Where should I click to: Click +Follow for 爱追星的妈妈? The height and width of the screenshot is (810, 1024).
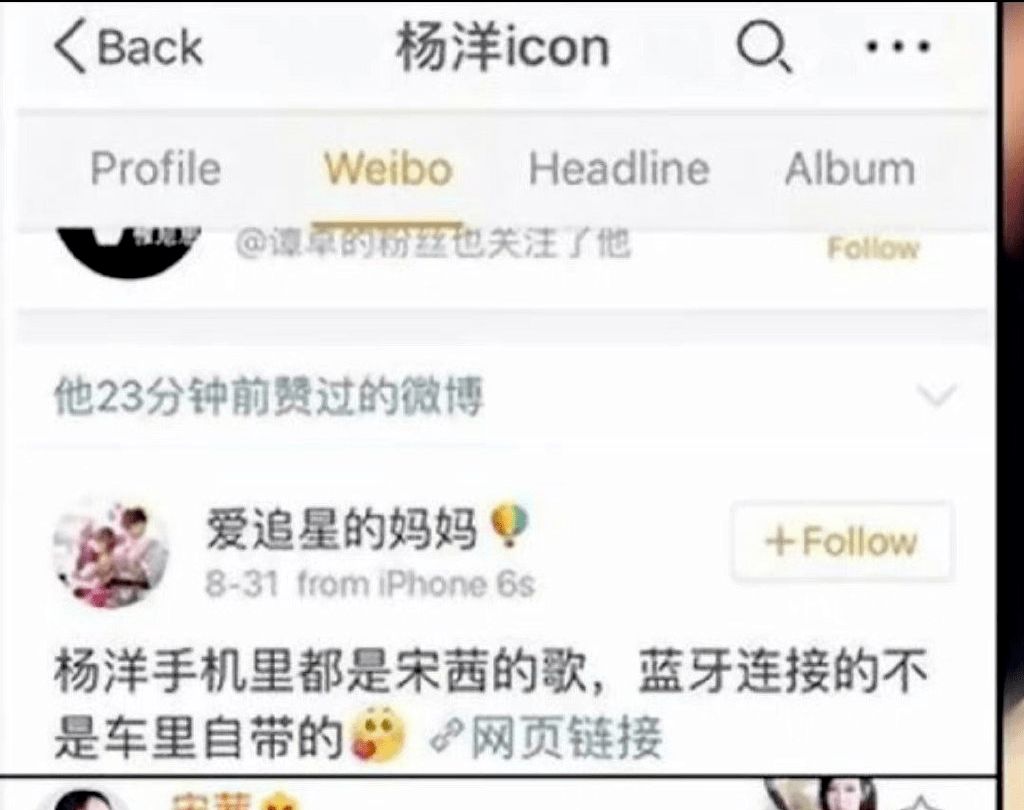pyautogui.click(x=842, y=542)
